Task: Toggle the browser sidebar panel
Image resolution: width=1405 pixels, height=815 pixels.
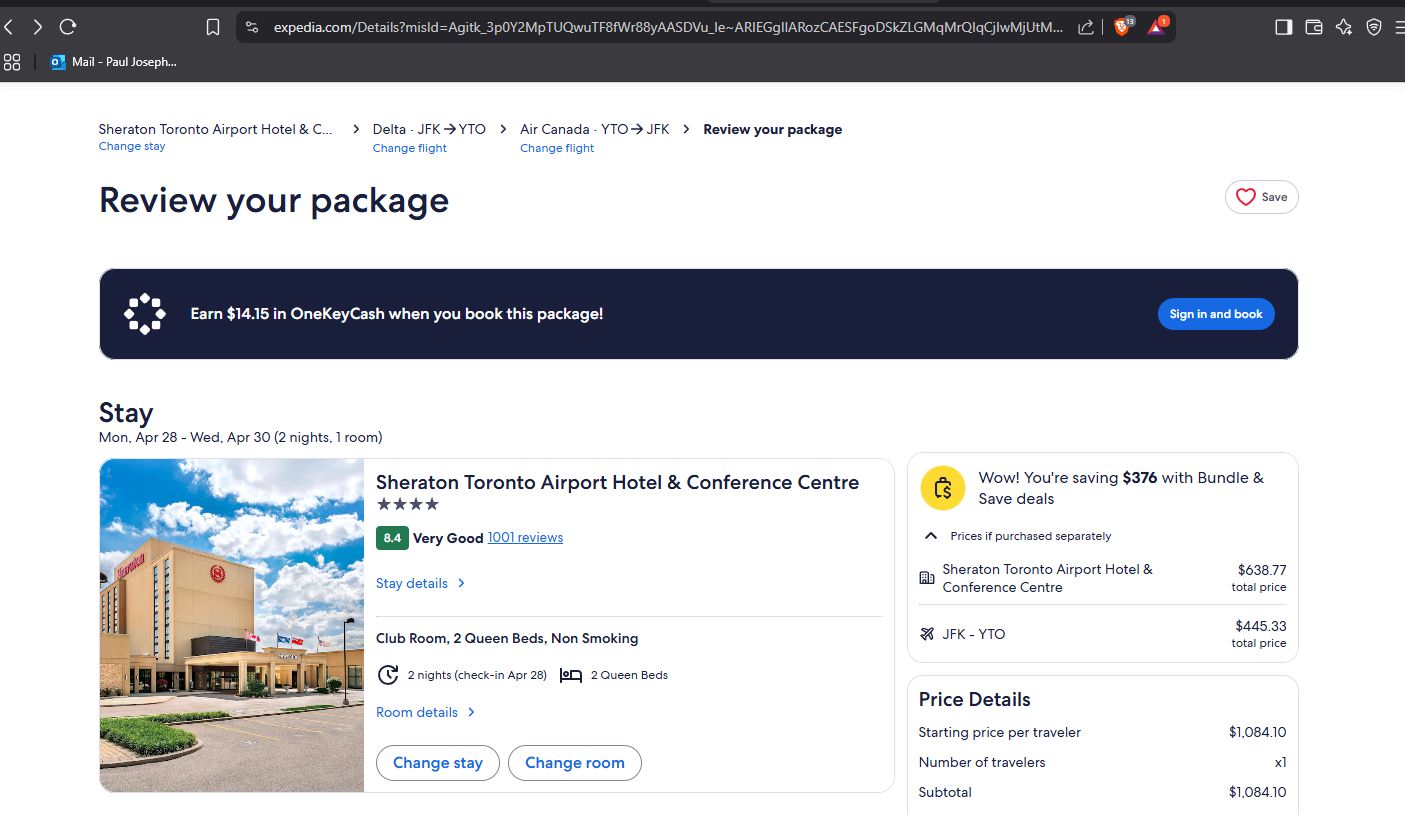Action: (1283, 27)
